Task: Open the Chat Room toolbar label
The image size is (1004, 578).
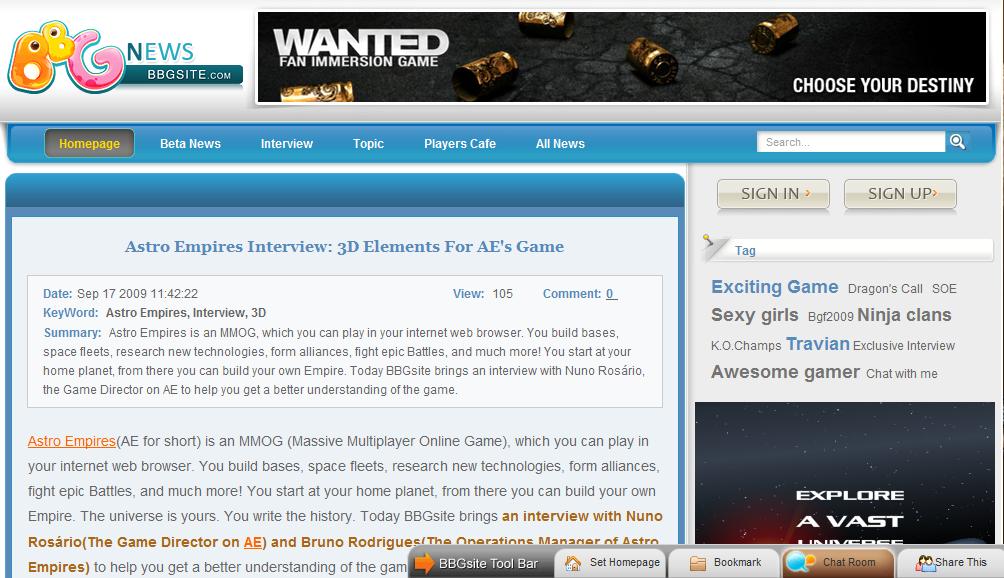Action: click(849, 562)
